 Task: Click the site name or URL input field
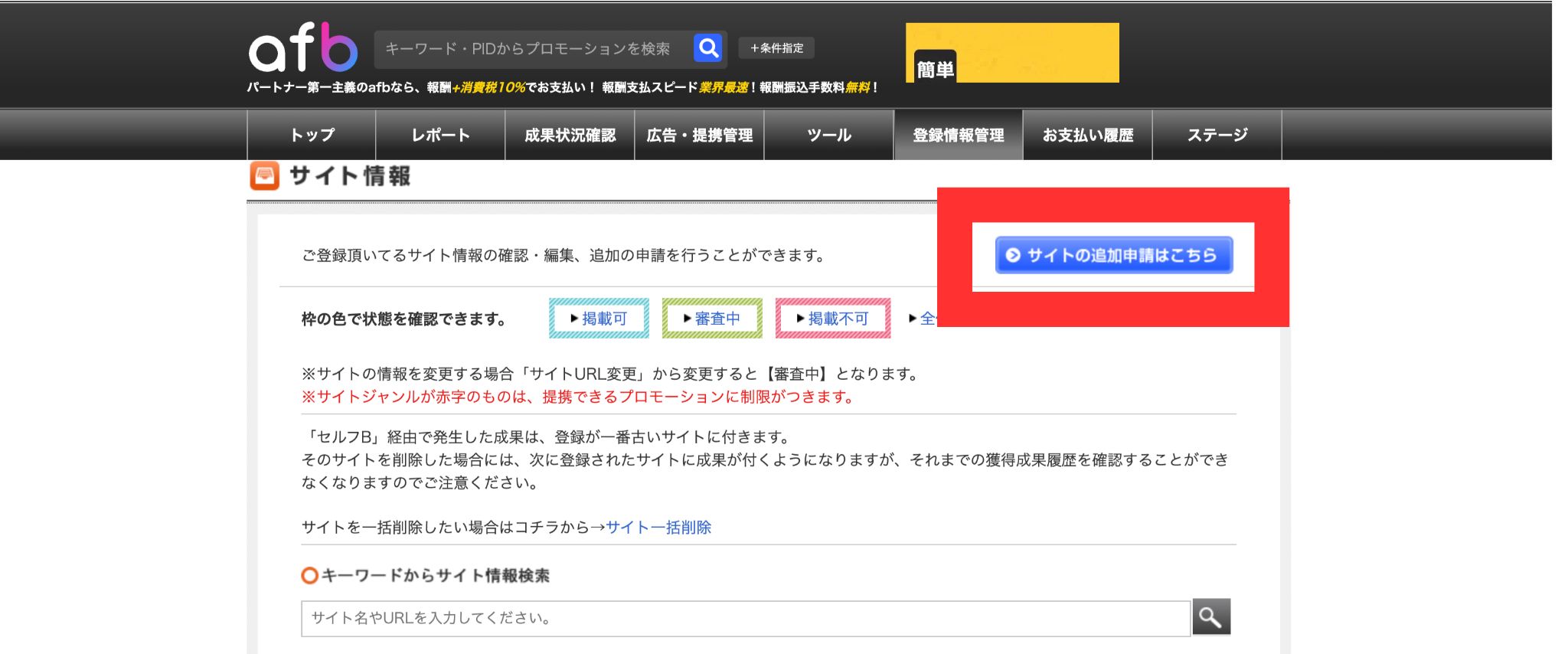(745, 618)
